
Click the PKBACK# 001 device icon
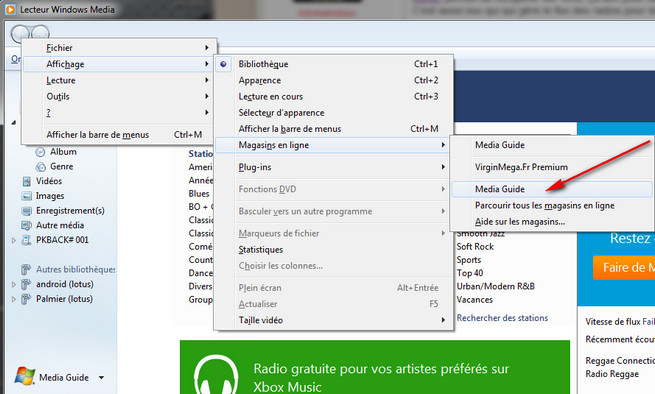click(x=26, y=240)
